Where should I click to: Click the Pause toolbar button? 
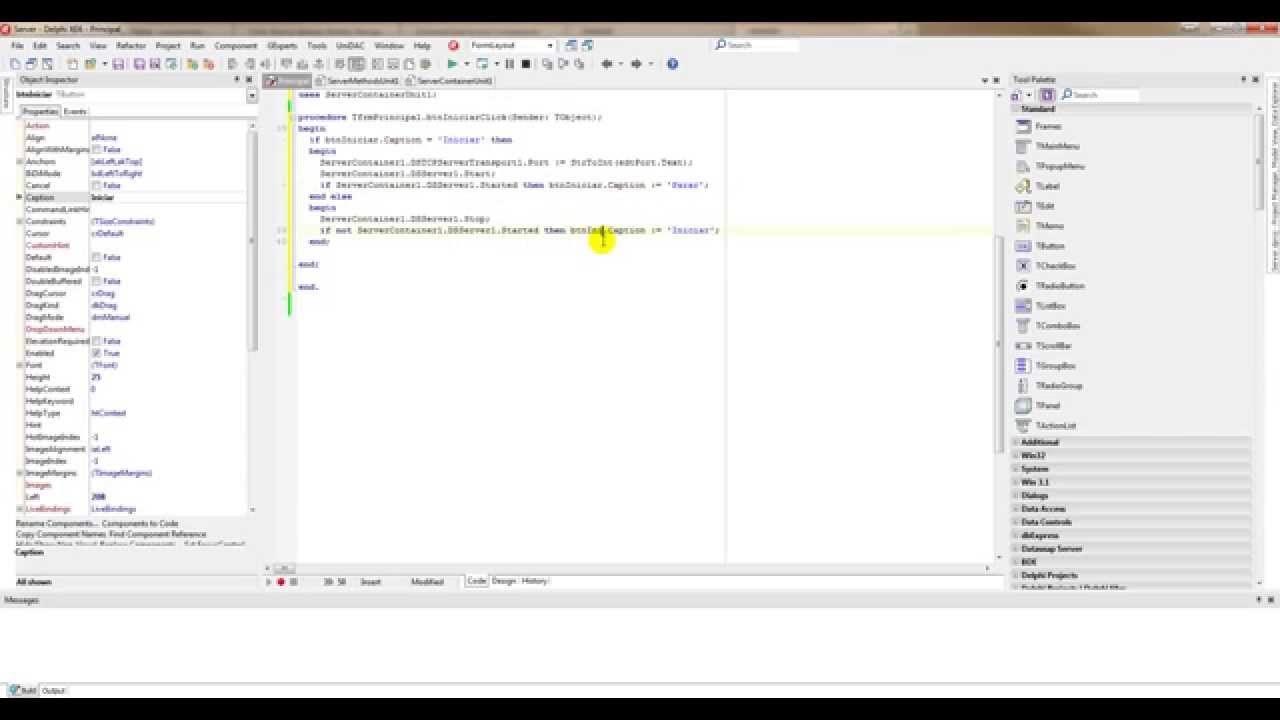tap(509, 64)
